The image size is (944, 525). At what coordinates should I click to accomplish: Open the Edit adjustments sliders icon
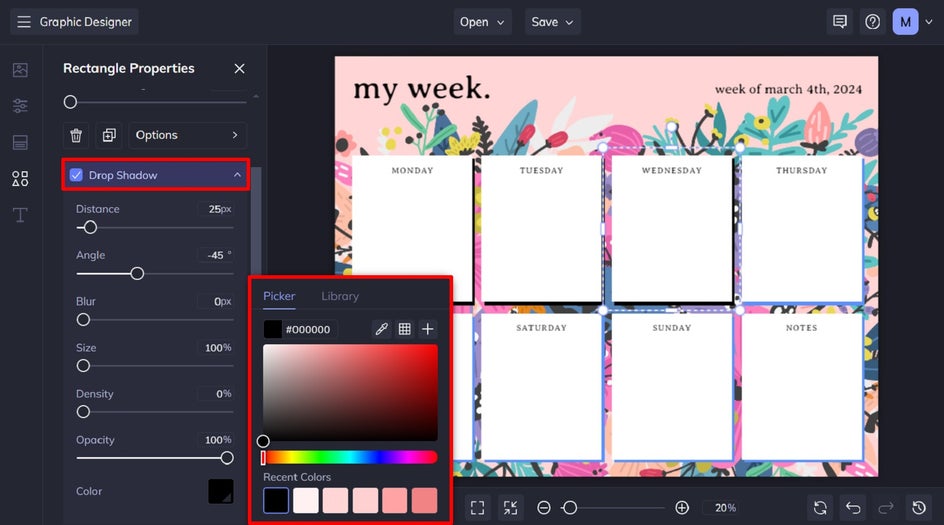[x=20, y=106]
